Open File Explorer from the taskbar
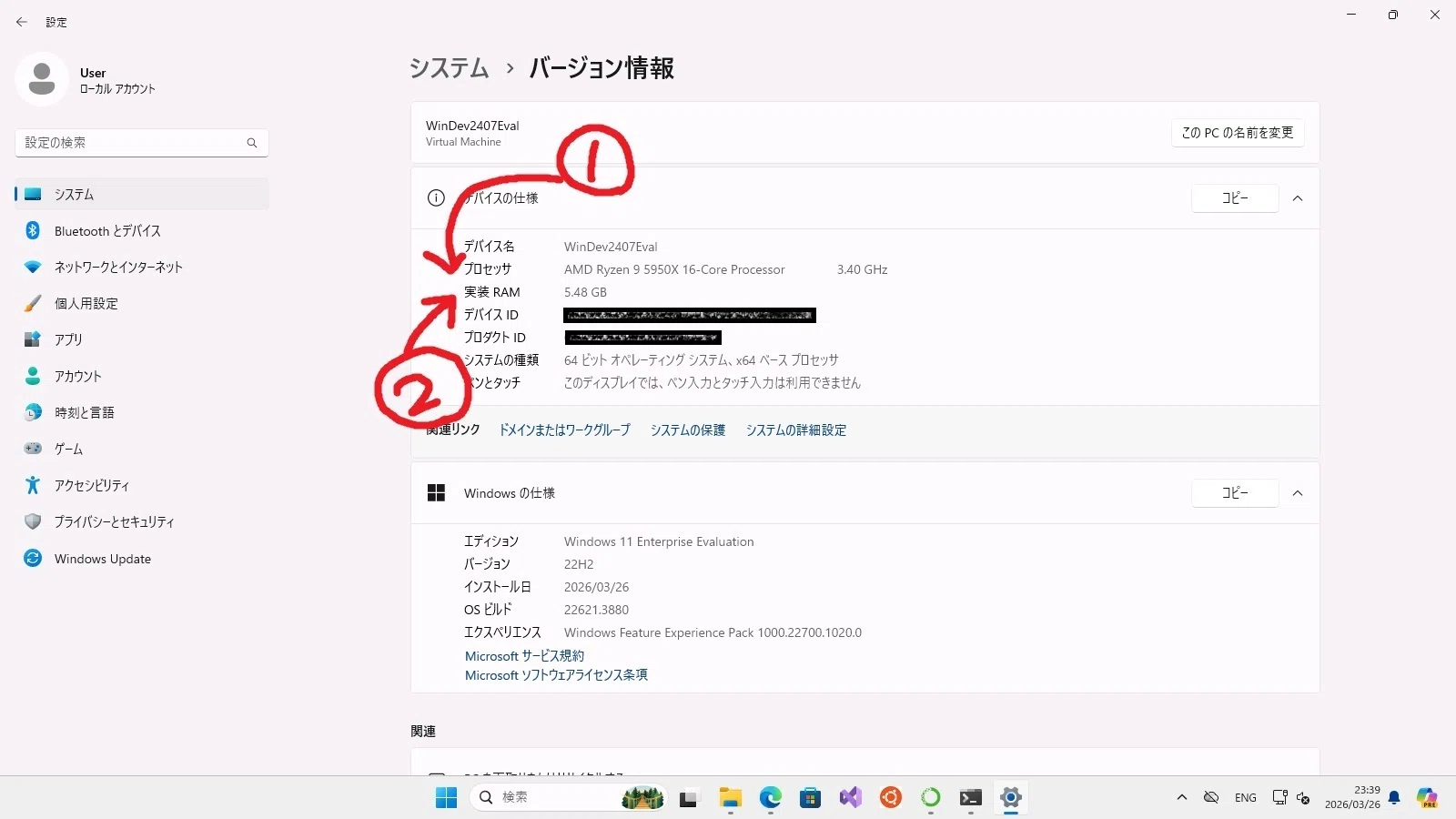The image size is (1456, 819). pos(730,798)
